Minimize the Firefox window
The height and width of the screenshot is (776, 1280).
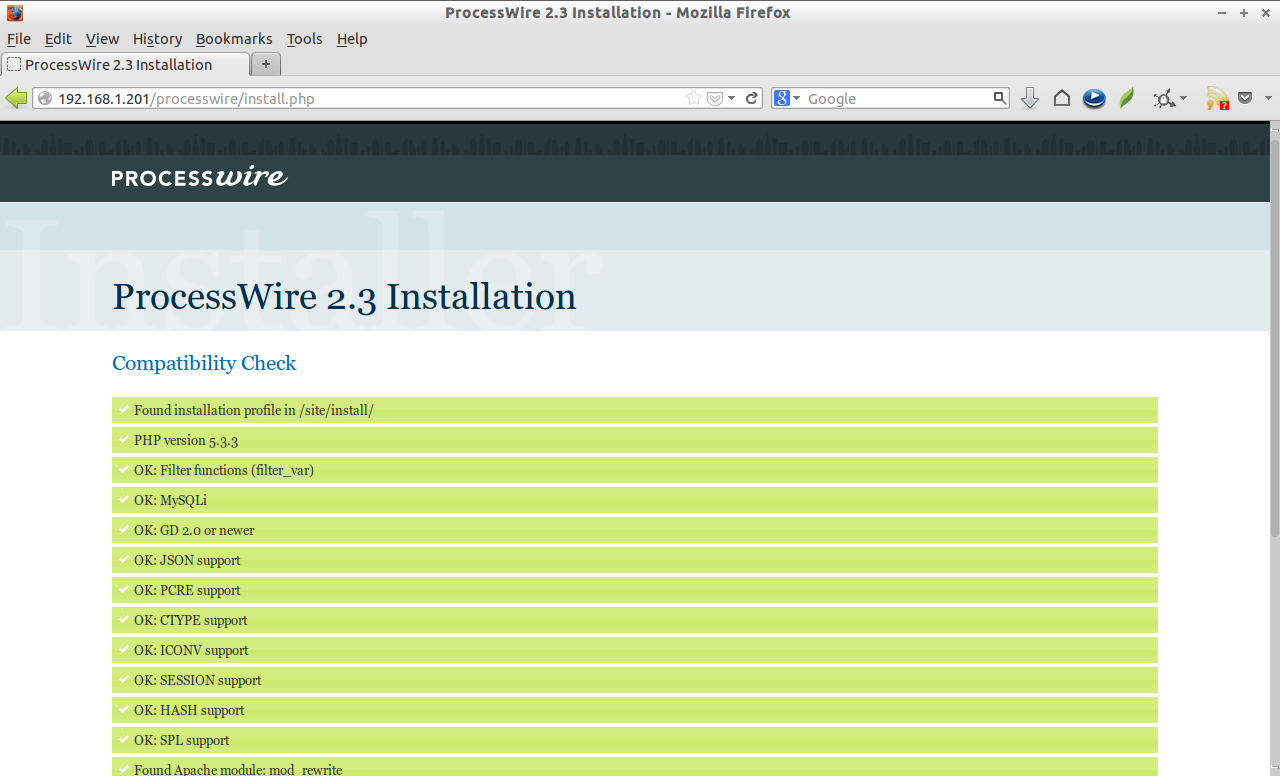(x=1223, y=13)
